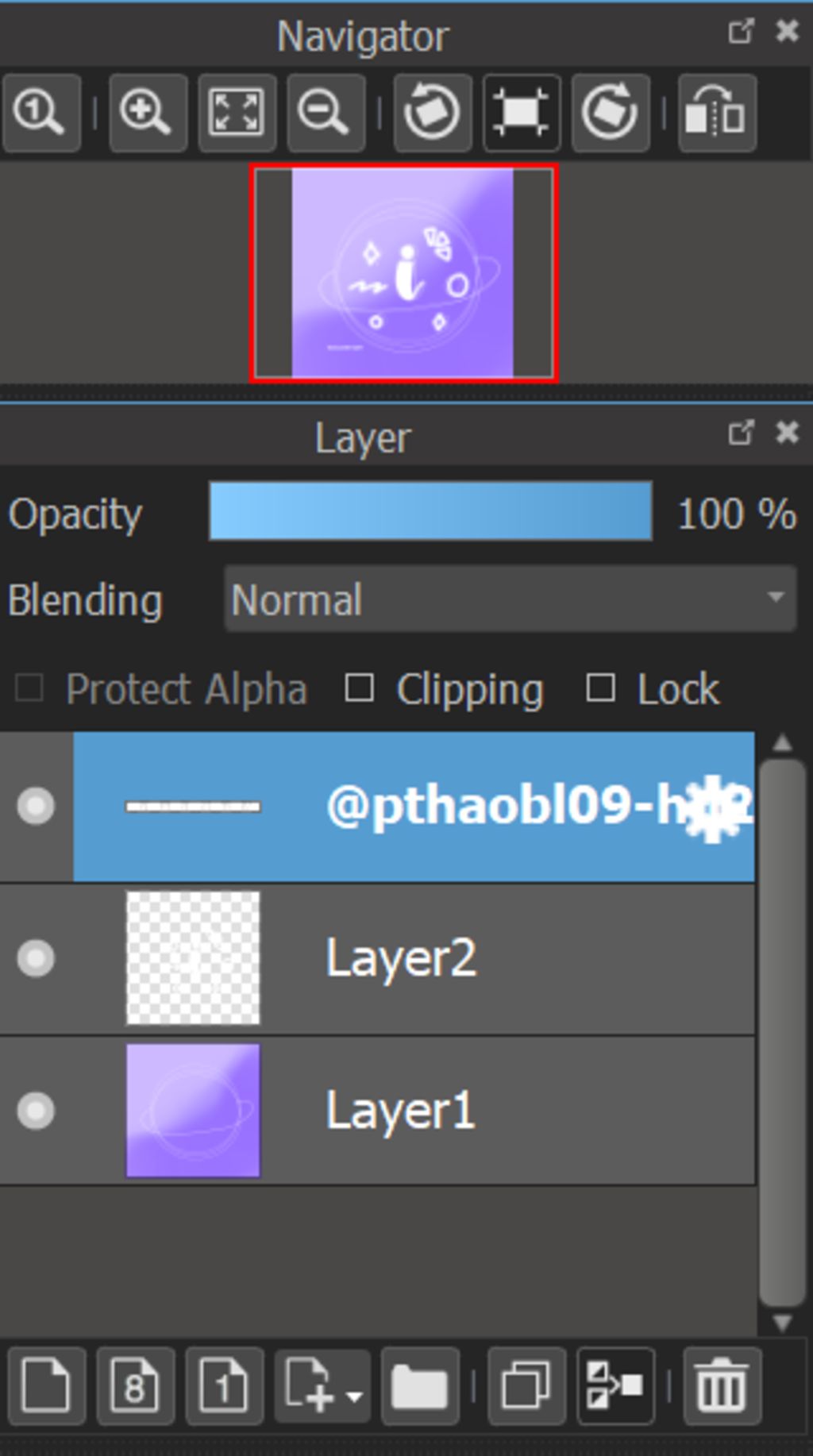Hide Layer2 using its visibility dot

36,958
